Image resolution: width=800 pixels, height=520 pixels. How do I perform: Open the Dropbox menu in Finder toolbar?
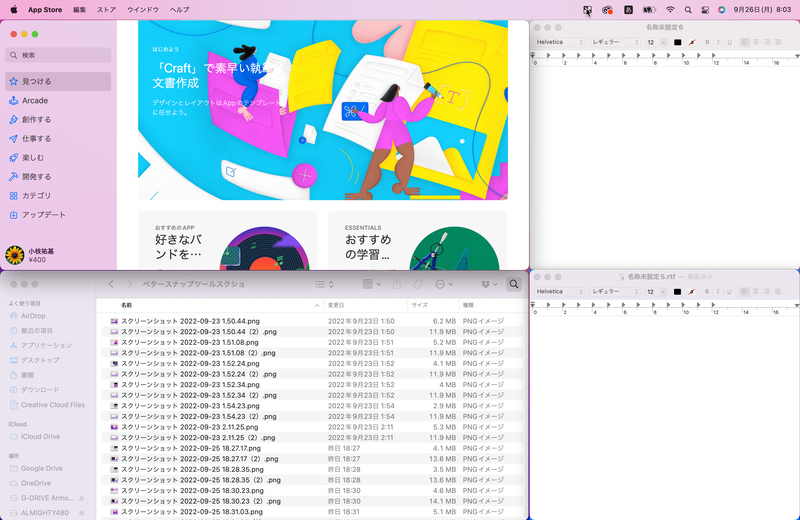489,284
